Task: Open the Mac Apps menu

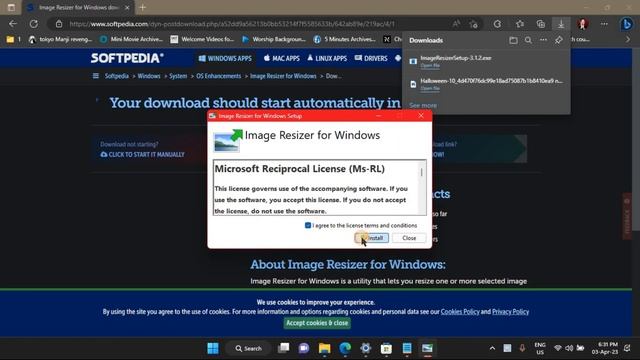Action: coord(282,58)
